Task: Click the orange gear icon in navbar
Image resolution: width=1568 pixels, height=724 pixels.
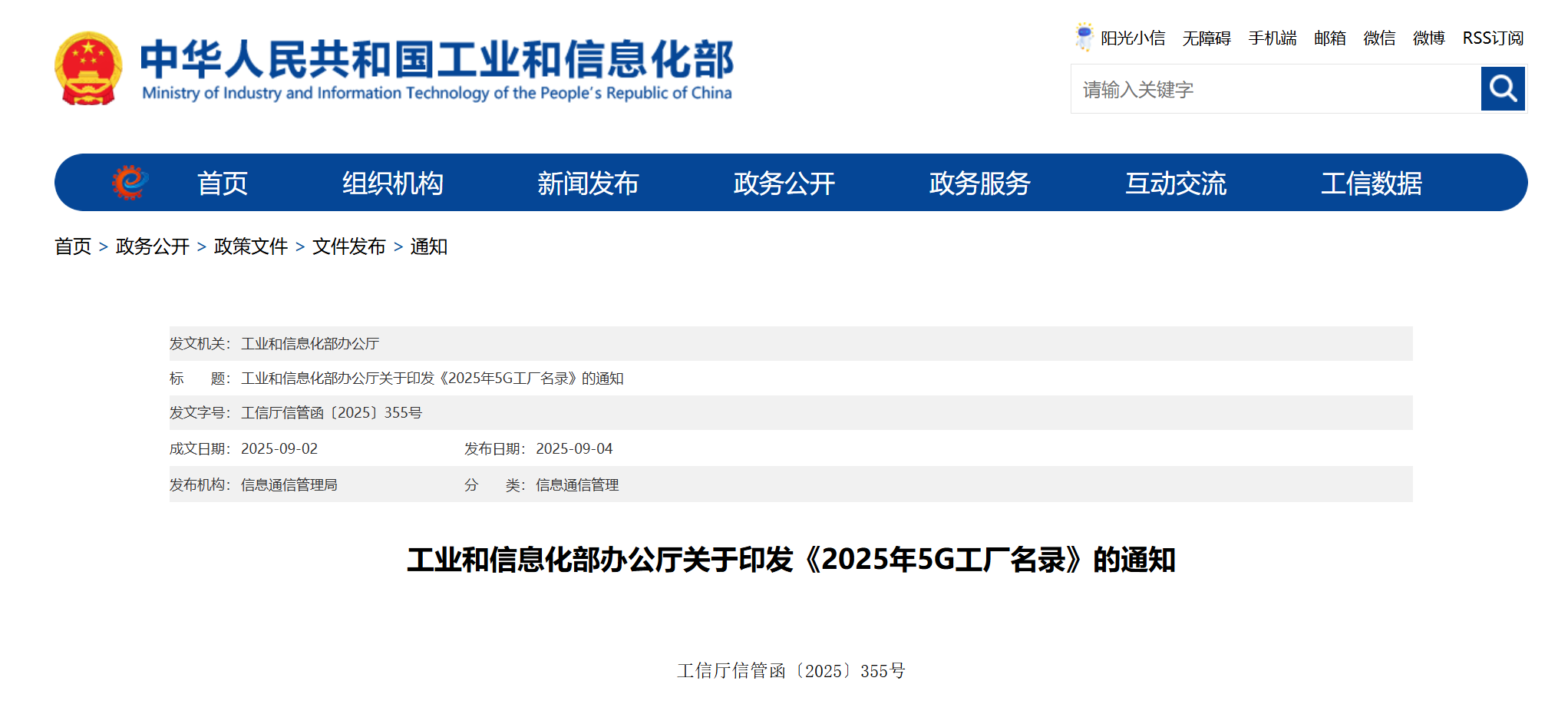Action: (x=129, y=183)
